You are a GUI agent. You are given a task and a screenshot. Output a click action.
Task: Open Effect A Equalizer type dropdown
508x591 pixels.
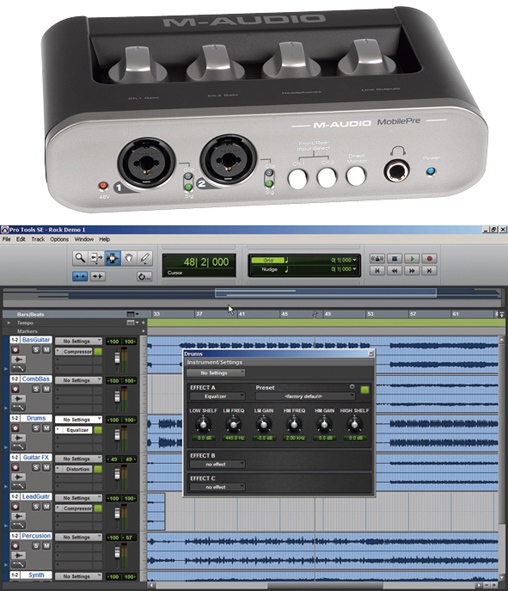point(217,397)
